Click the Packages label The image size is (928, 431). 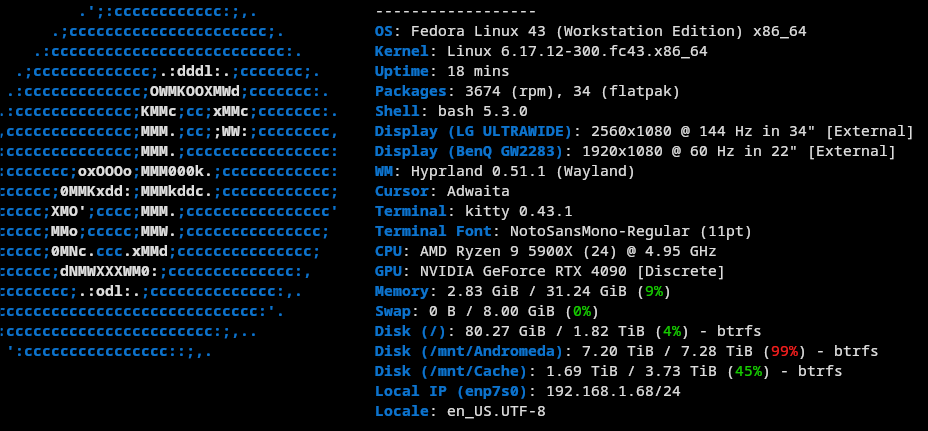click(x=411, y=92)
